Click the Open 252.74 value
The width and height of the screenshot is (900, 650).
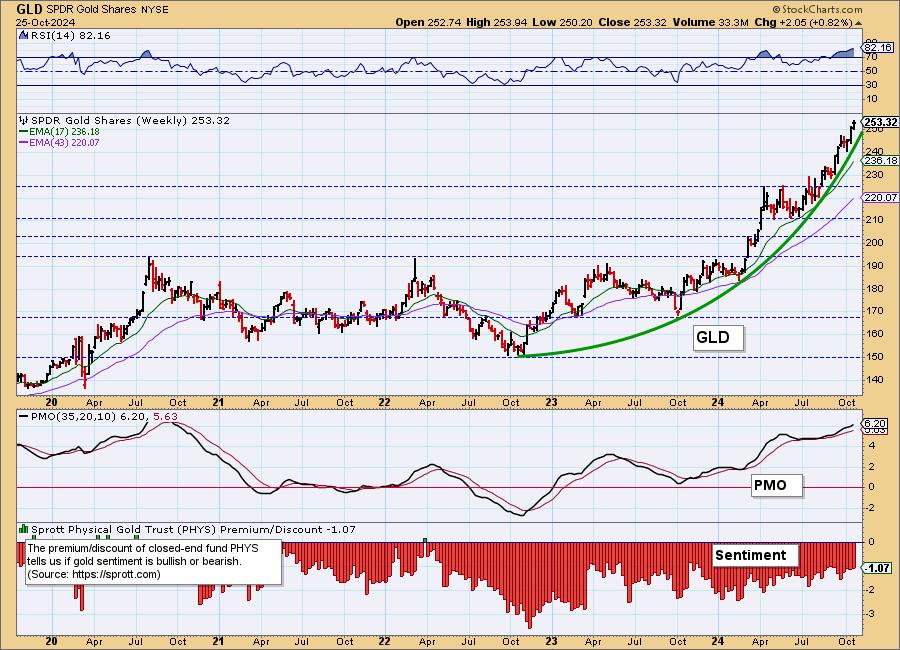click(x=428, y=22)
